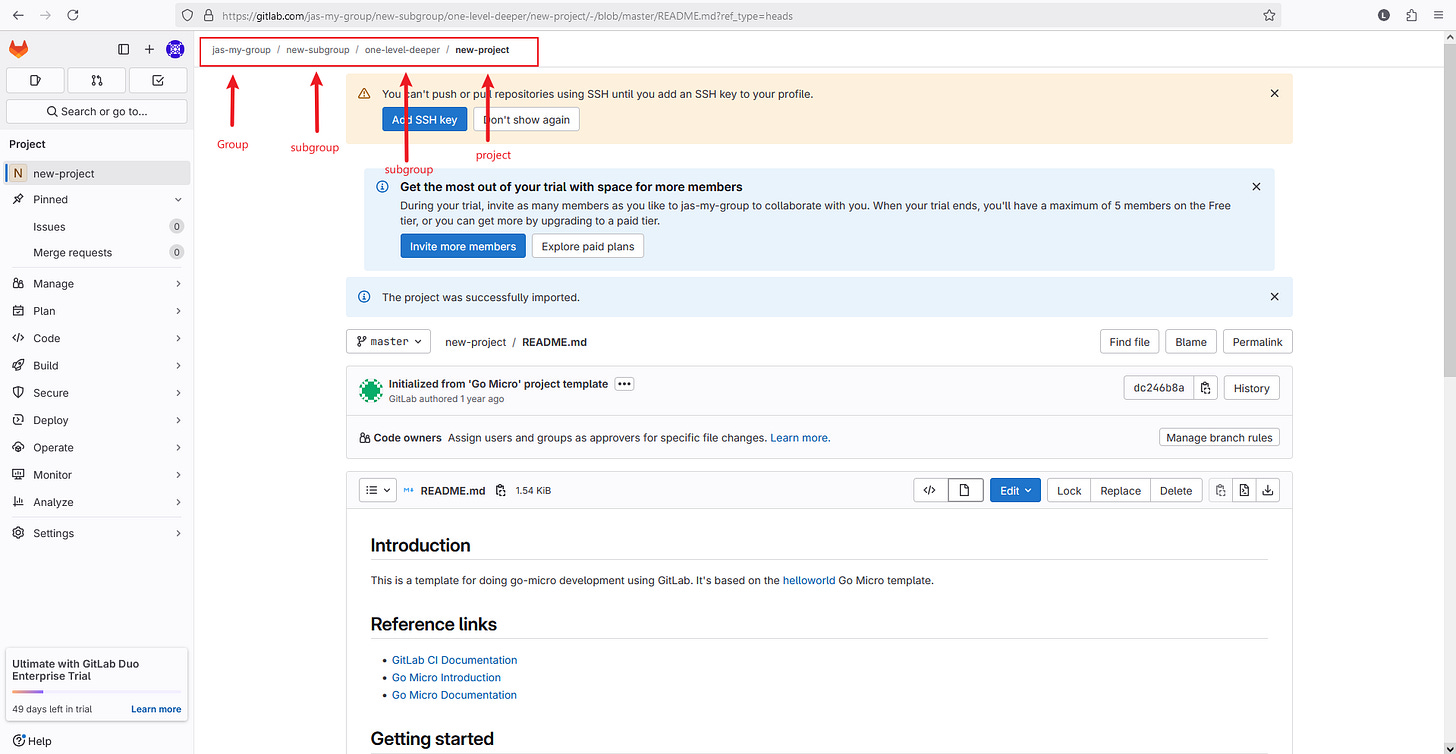Open Blame view button
1456x754 pixels.
click(x=1191, y=341)
